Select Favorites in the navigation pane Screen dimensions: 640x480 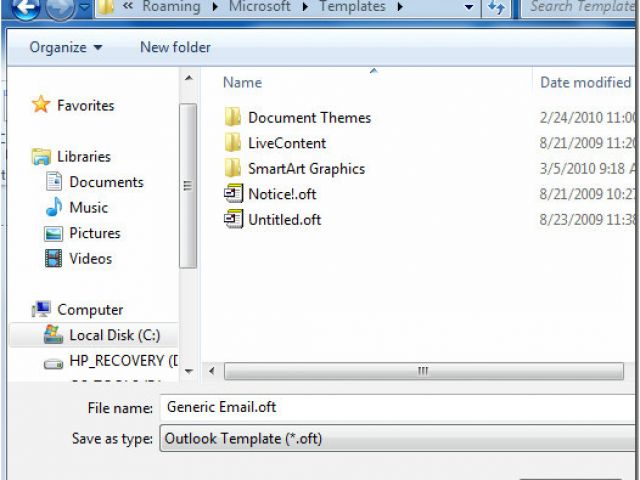[x=86, y=106]
